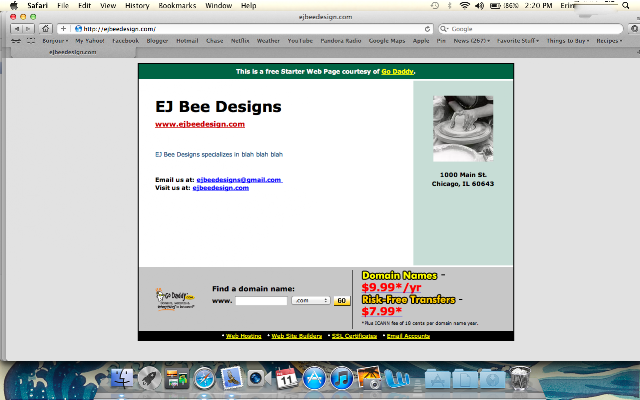Click the pottery wheel photo
The width and height of the screenshot is (640, 400).
pyautogui.click(x=463, y=129)
